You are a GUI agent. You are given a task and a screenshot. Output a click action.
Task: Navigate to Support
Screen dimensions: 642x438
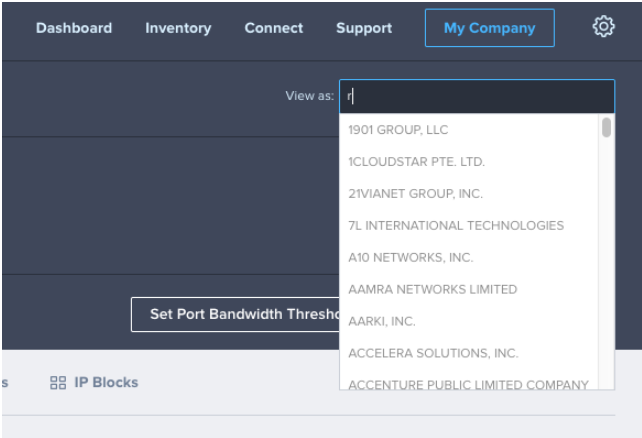pyautogui.click(x=364, y=28)
